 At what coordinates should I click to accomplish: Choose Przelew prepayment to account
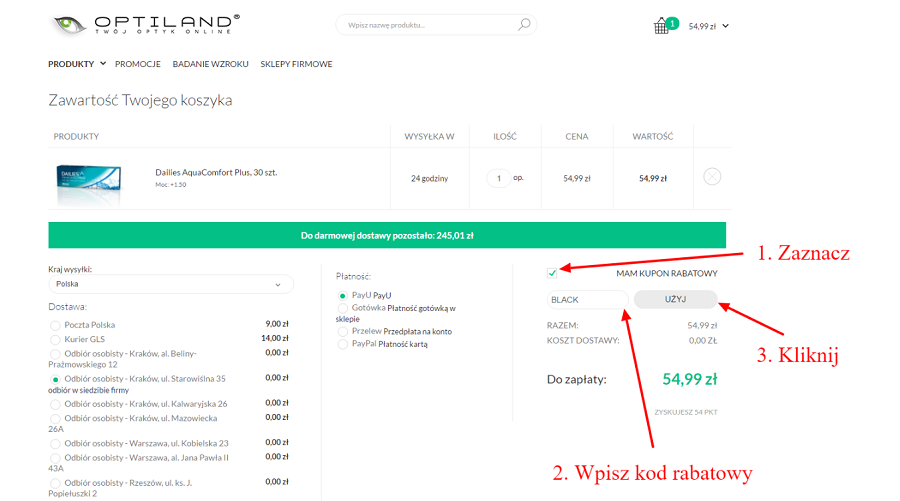[343, 332]
